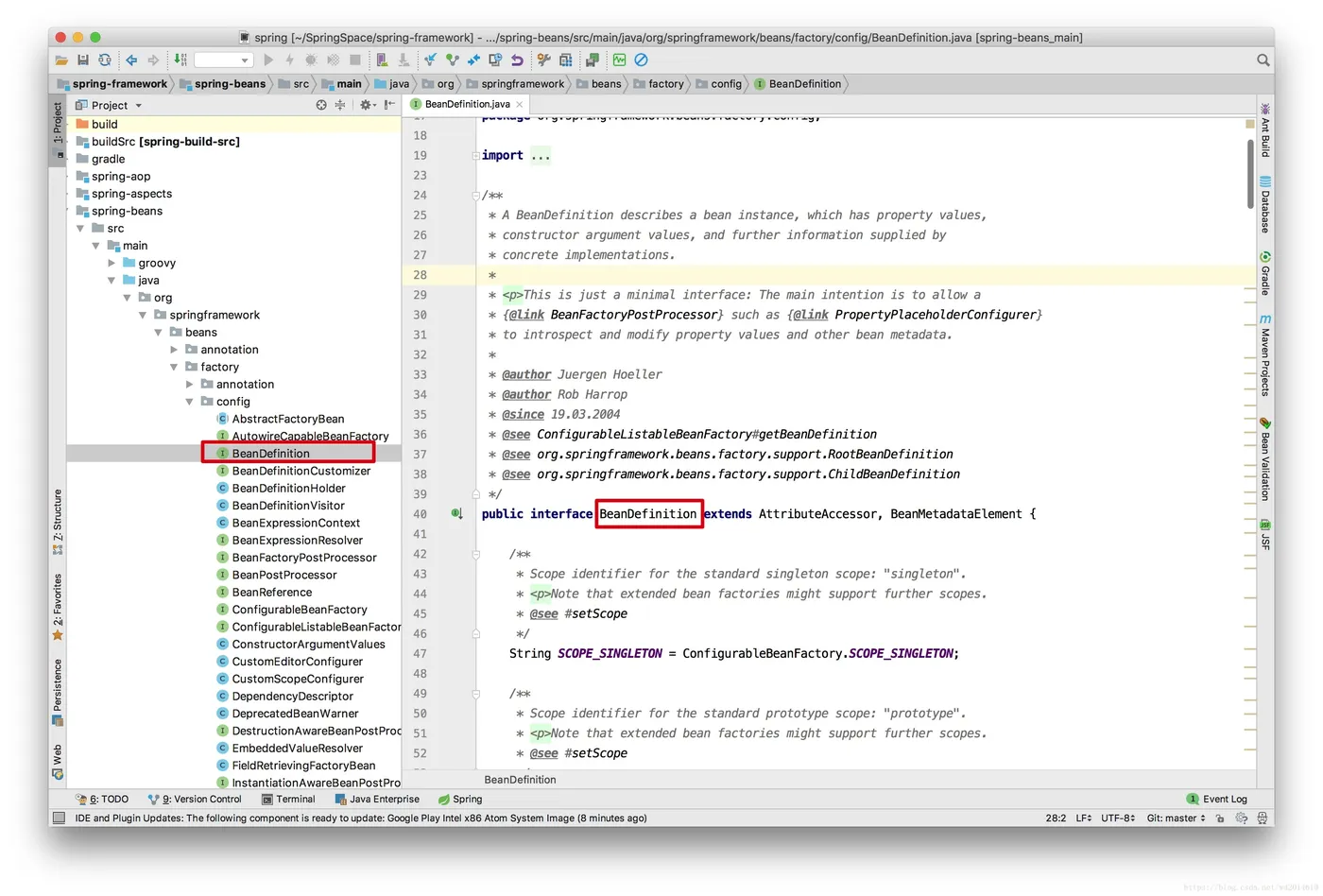Open the Project view selector dropdown

pos(138,106)
